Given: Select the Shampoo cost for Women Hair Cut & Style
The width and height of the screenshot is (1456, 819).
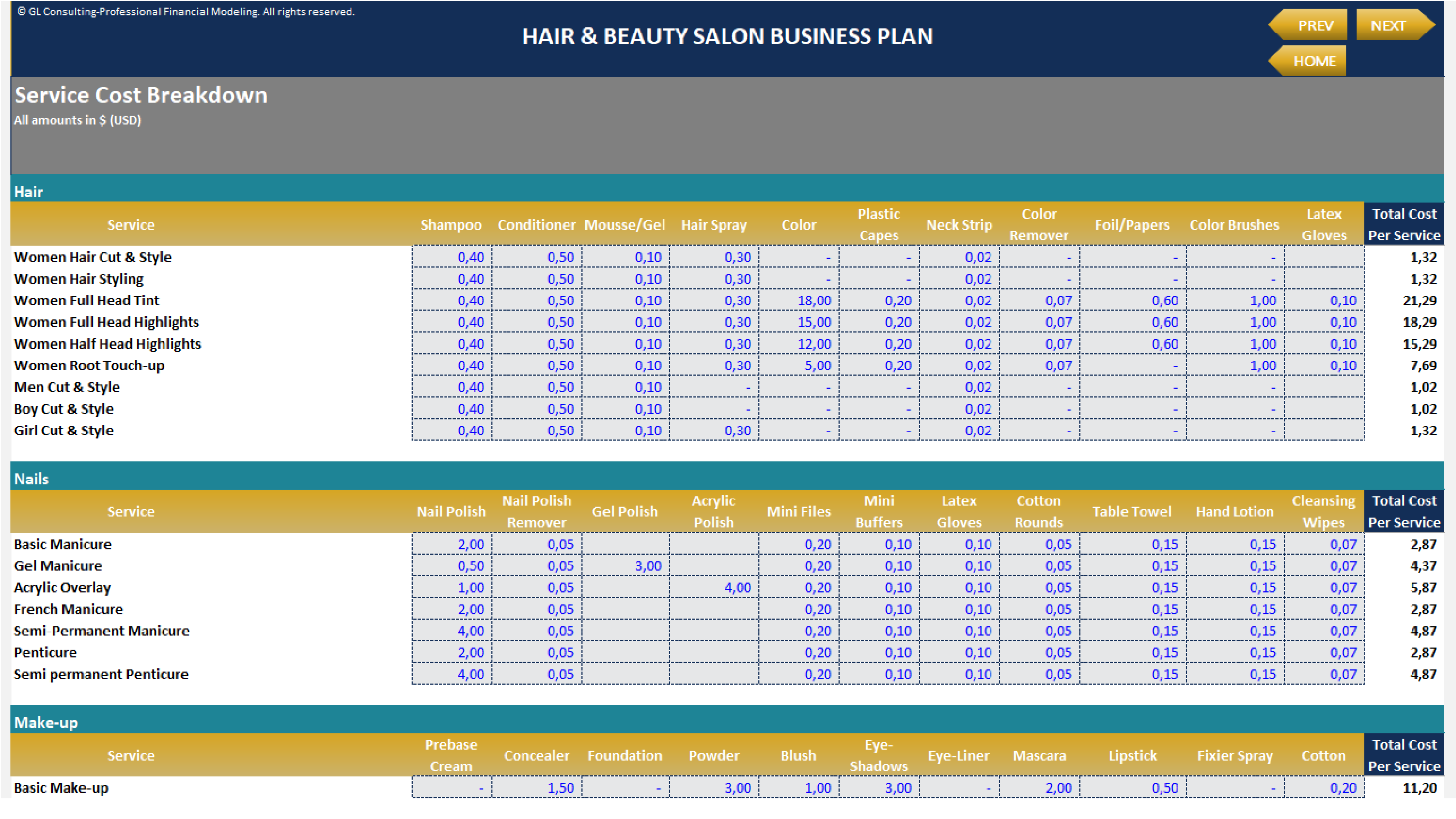Looking at the screenshot, I should click(x=451, y=257).
